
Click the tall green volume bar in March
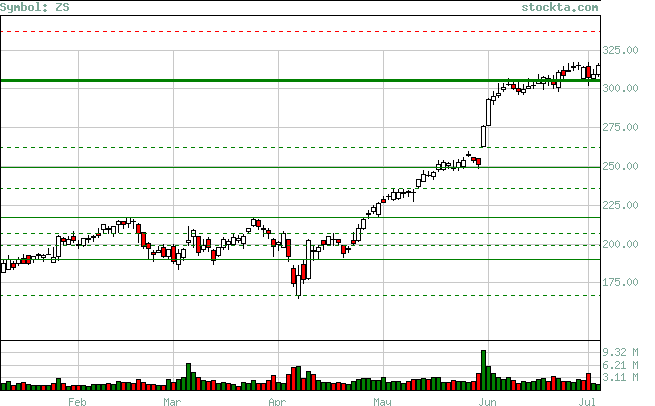(188, 377)
